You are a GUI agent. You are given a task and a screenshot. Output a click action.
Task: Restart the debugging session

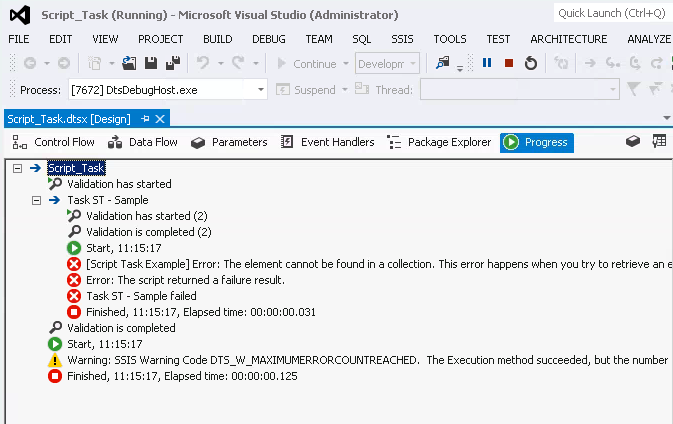click(531, 63)
